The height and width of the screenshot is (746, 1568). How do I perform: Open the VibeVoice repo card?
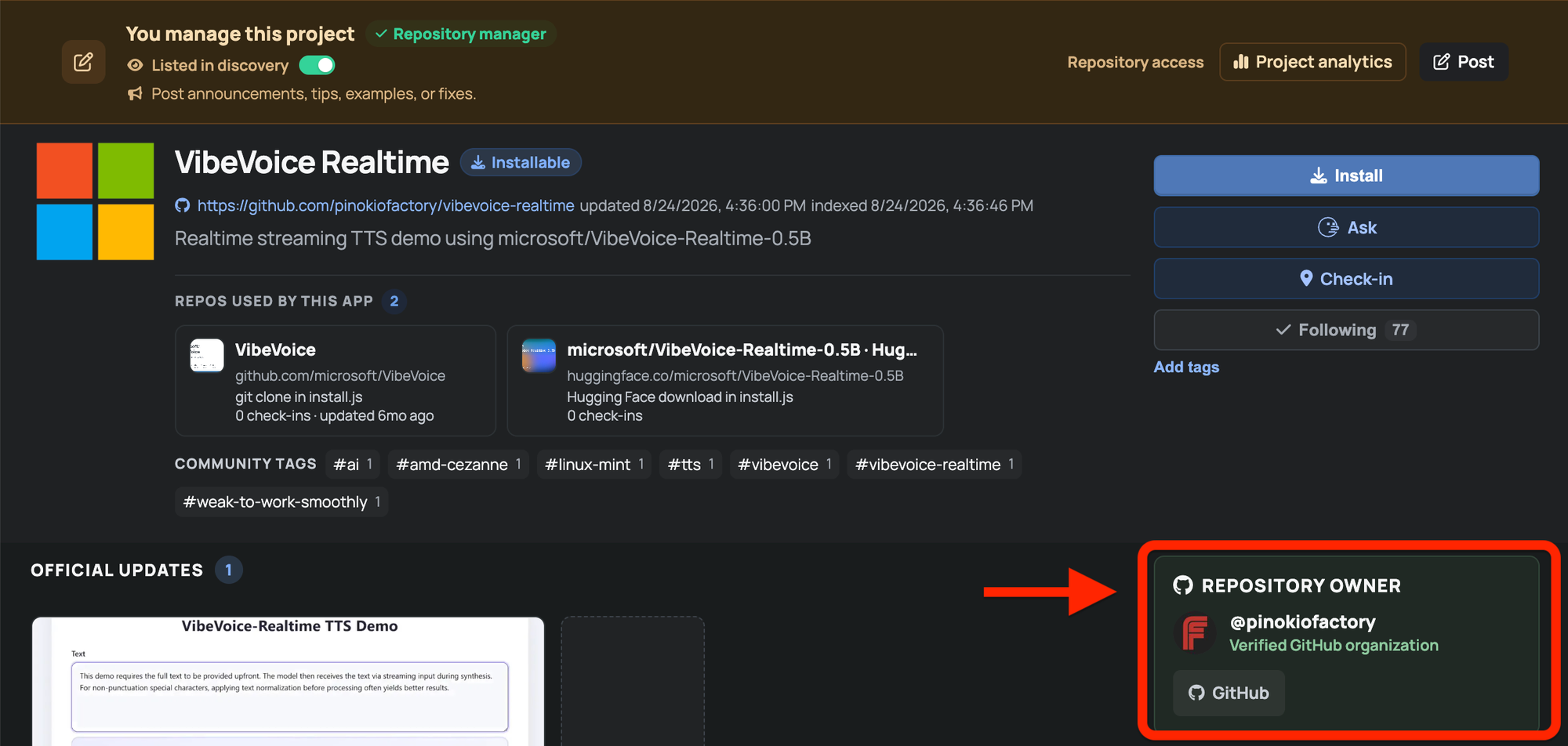pos(336,381)
